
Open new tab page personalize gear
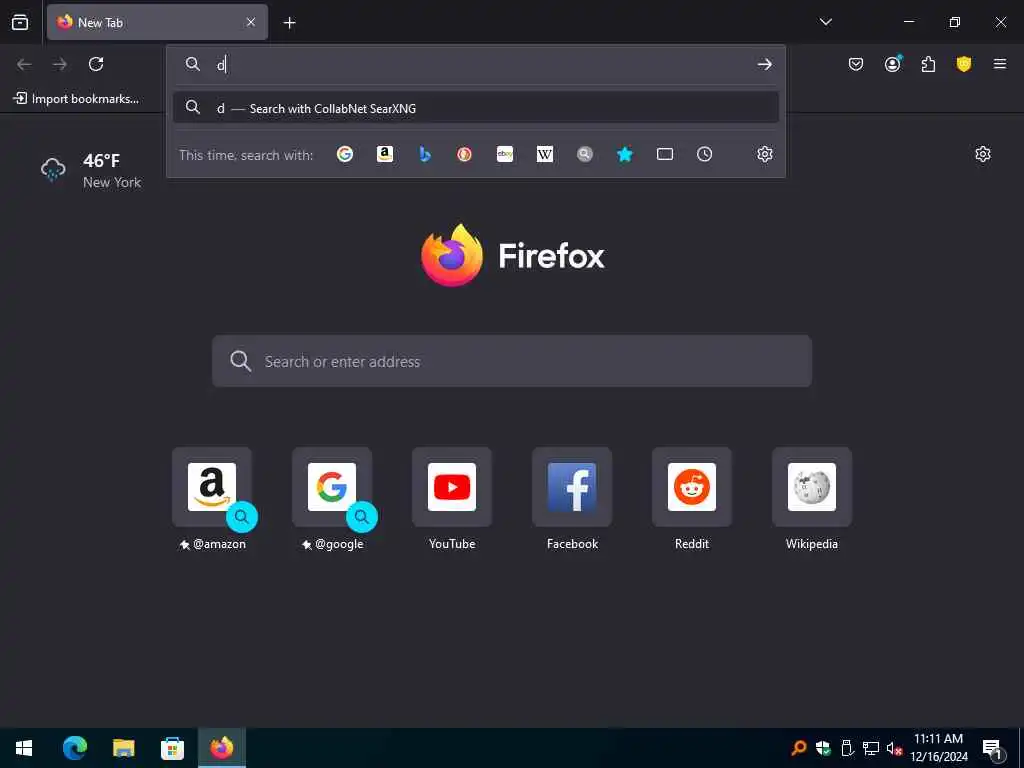983,154
